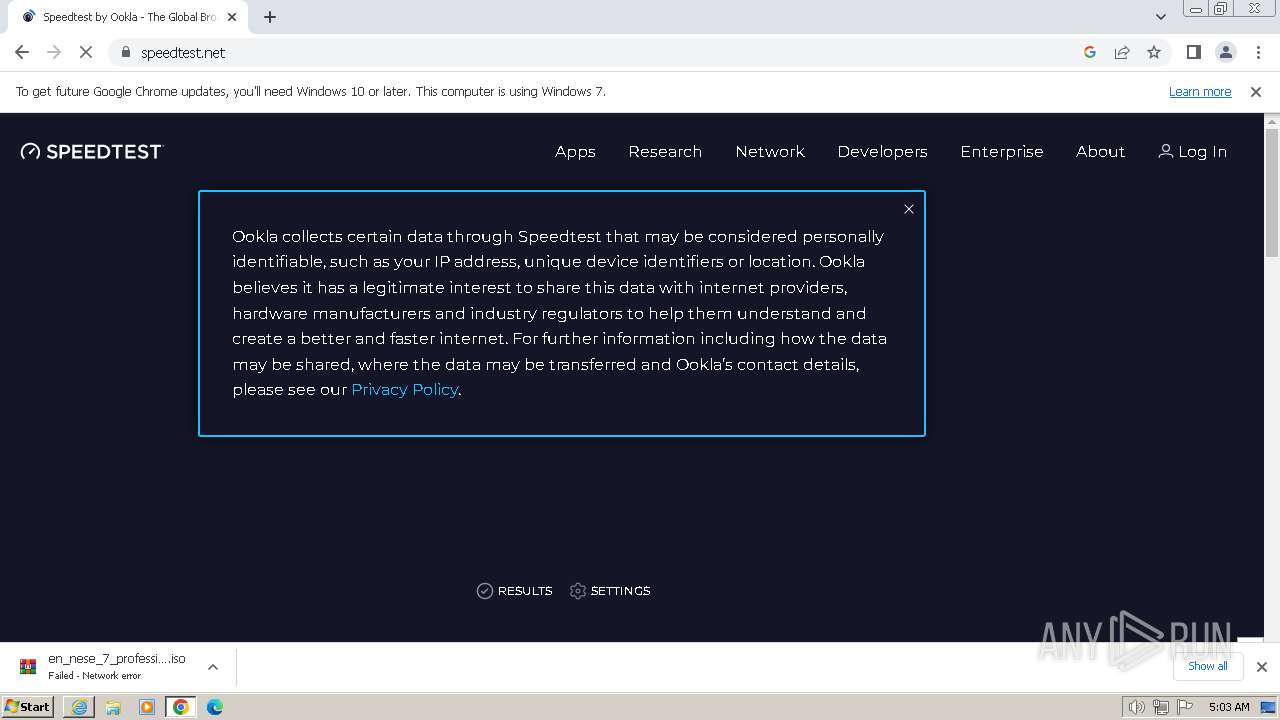Viewport: 1280px width, 720px height.
Task: Stop loading the page
Action: [86, 52]
